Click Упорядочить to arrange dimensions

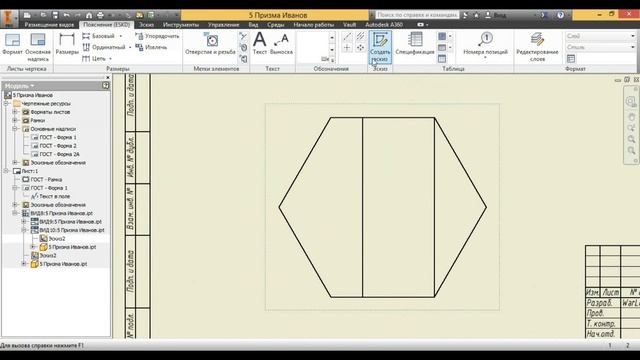point(157,36)
